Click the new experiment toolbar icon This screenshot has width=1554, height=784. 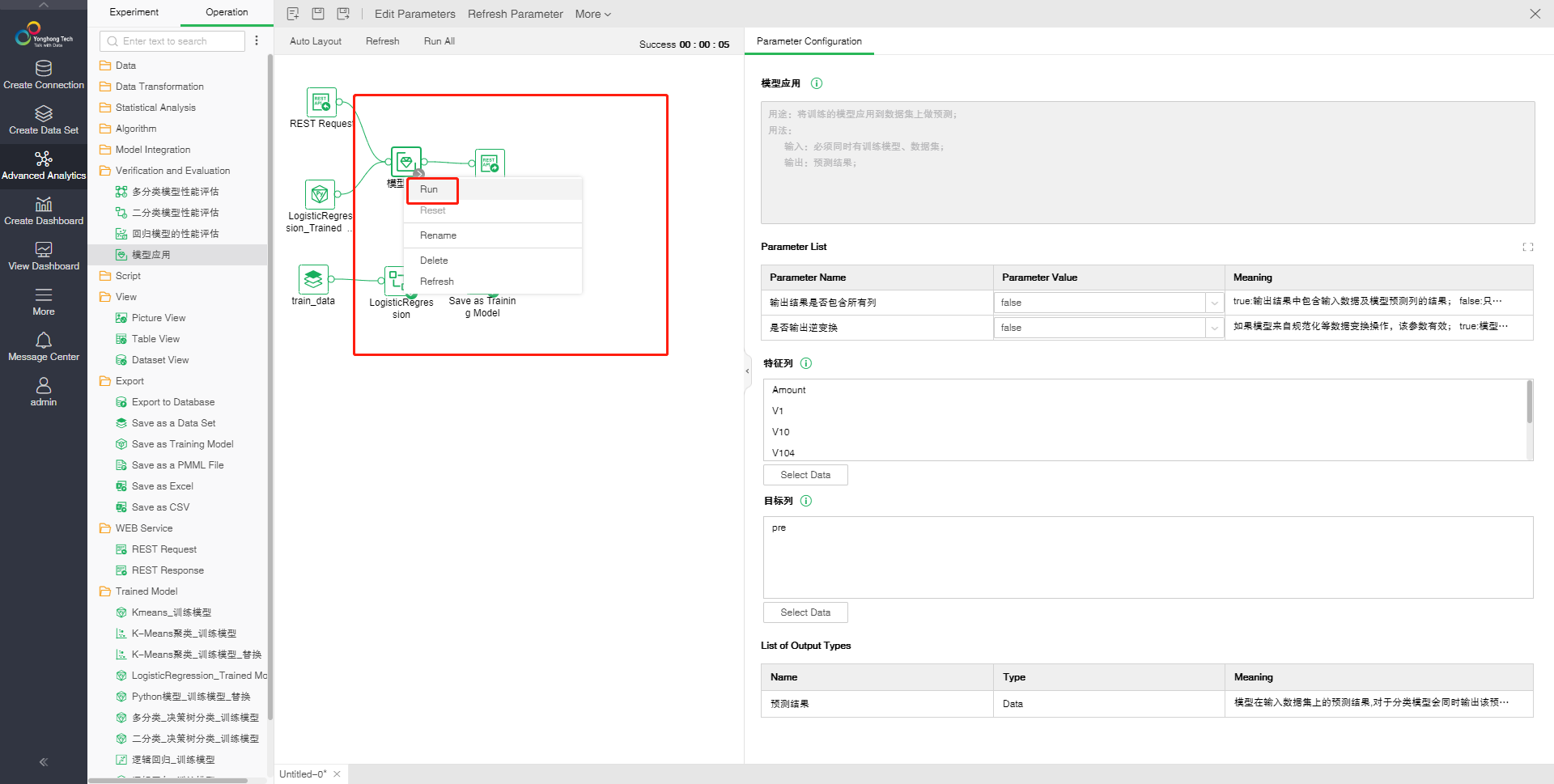pyautogui.click(x=293, y=14)
